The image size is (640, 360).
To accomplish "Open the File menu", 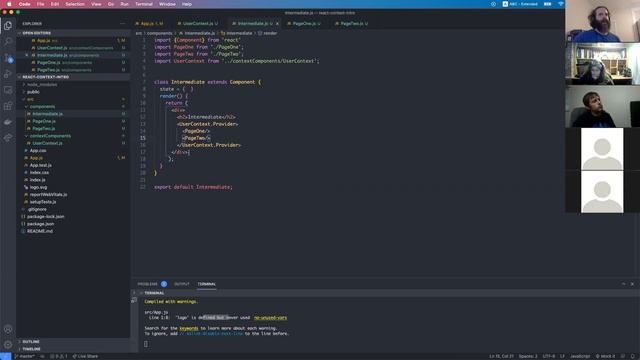I will 40,4.
